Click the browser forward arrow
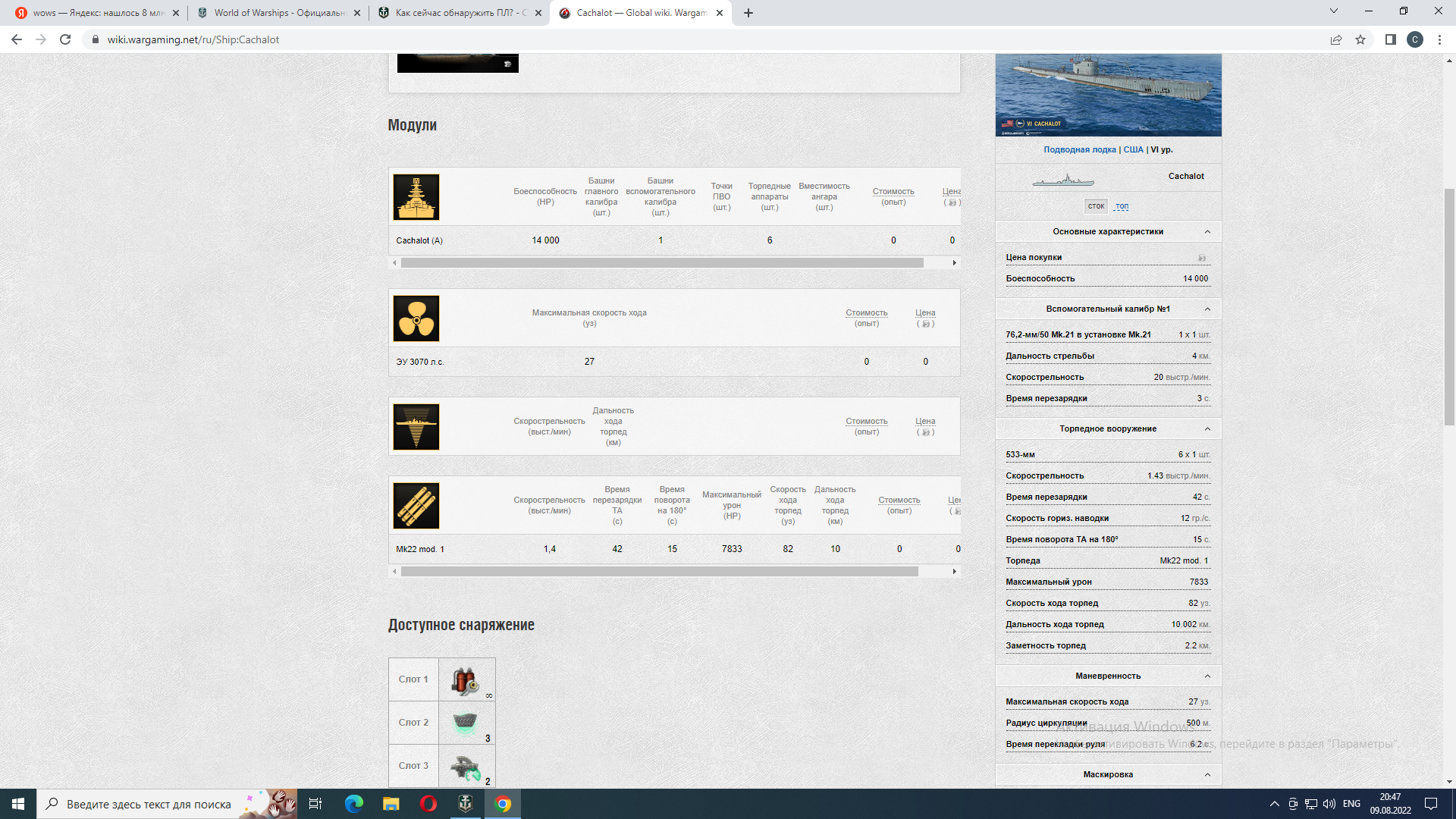This screenshot has height=819, width=1456. (41, 39)
